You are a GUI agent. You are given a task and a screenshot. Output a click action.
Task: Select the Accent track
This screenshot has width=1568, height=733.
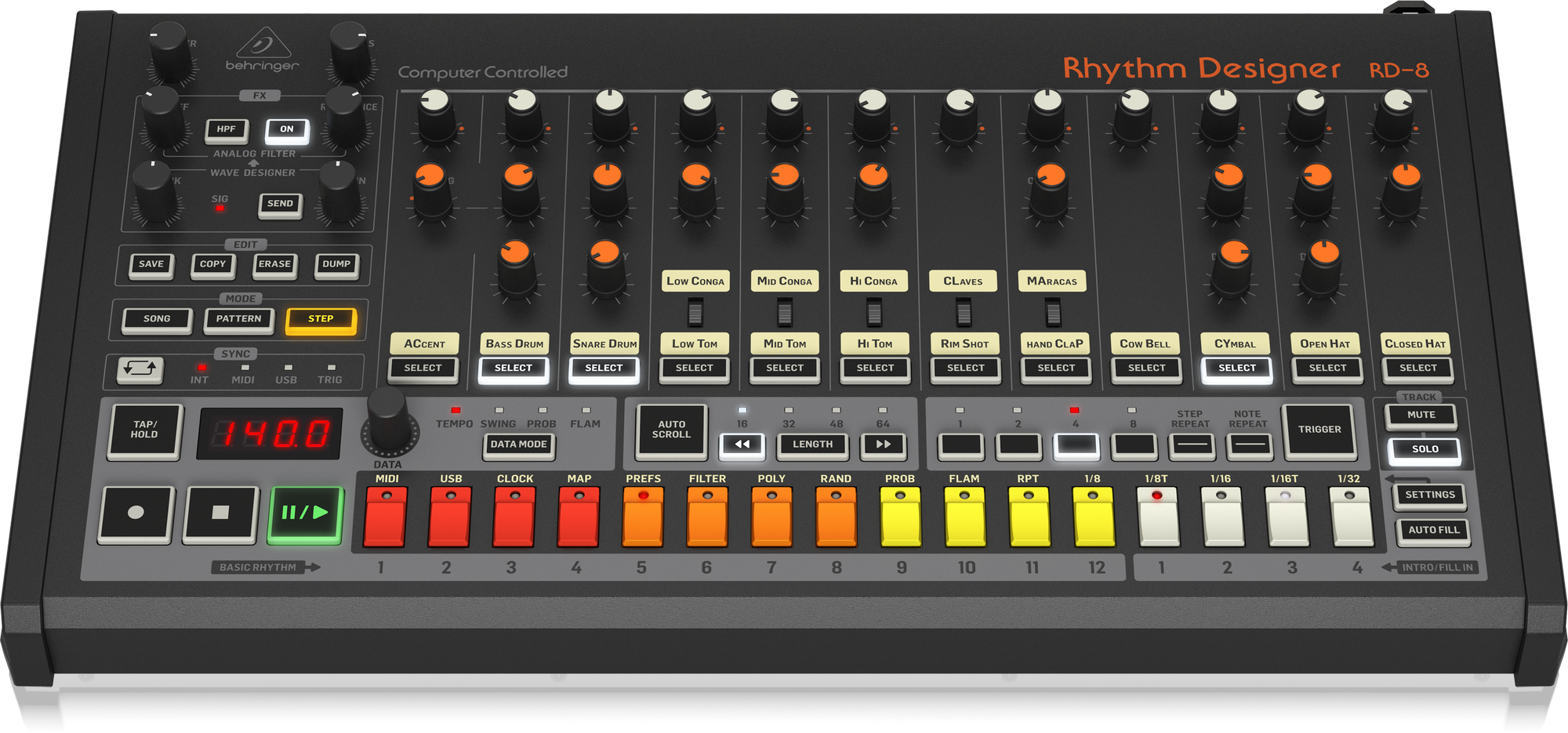point(423,368)
